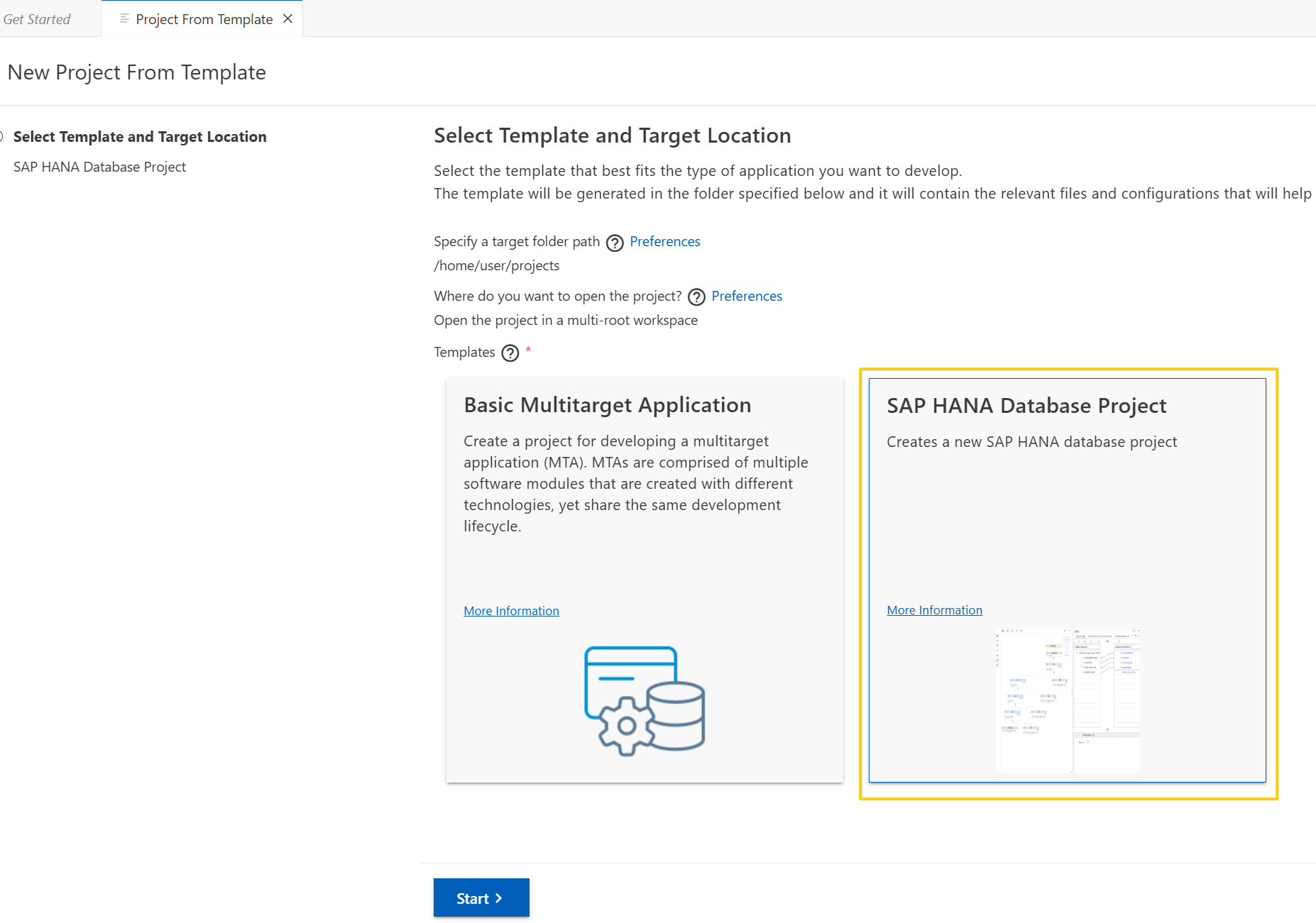Open help icon for where to open project
Image resolution: width=1316 pixels, height=923 pixels.
click(696, 297)
